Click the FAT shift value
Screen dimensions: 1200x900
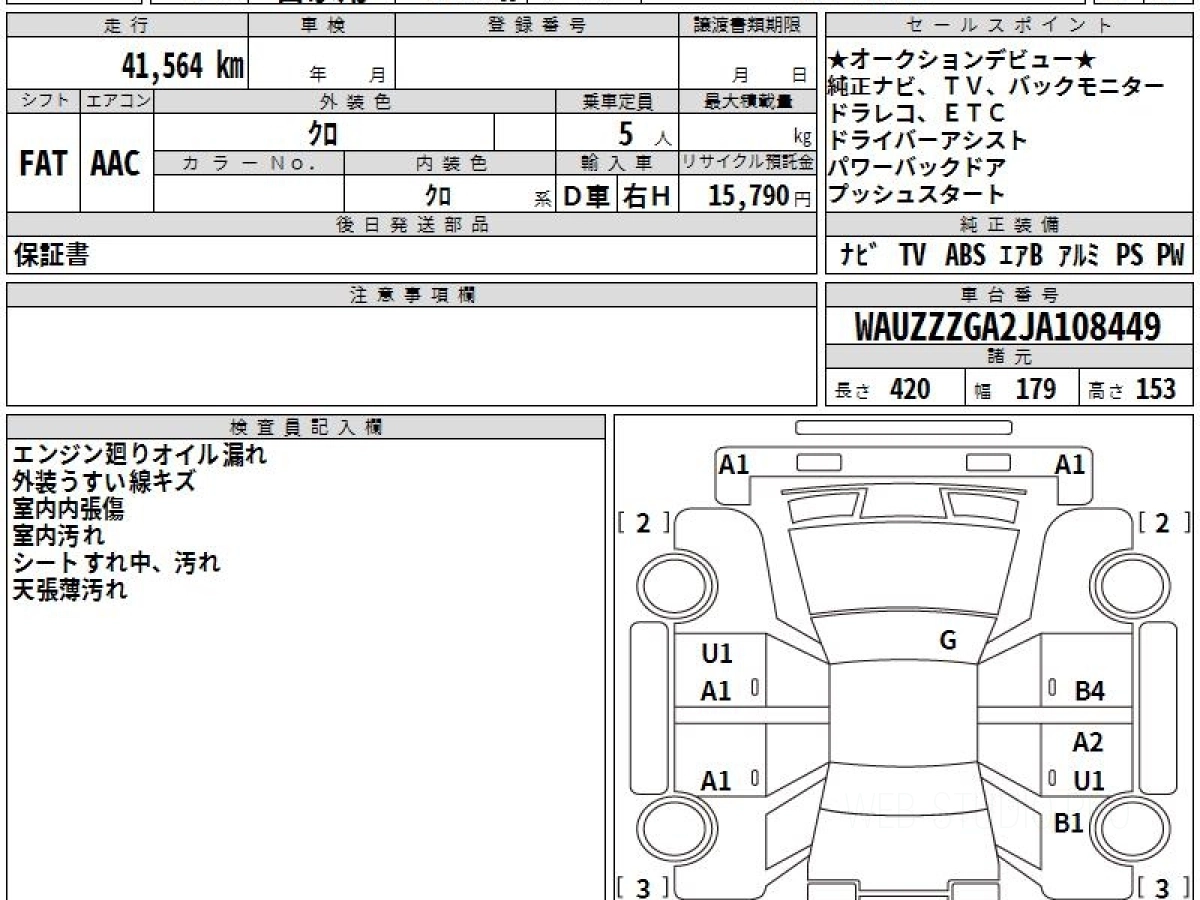(43, 163)
